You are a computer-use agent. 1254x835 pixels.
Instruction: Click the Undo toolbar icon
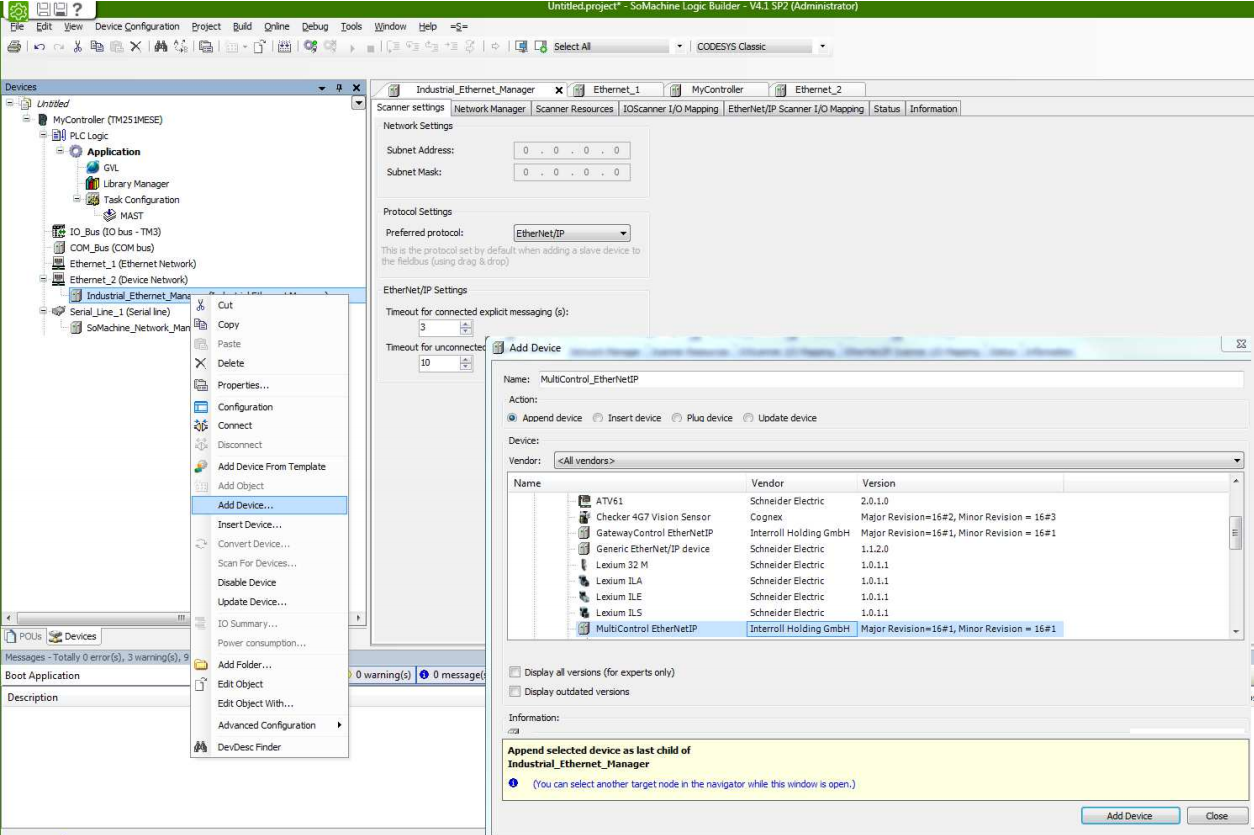pos(38,47)
